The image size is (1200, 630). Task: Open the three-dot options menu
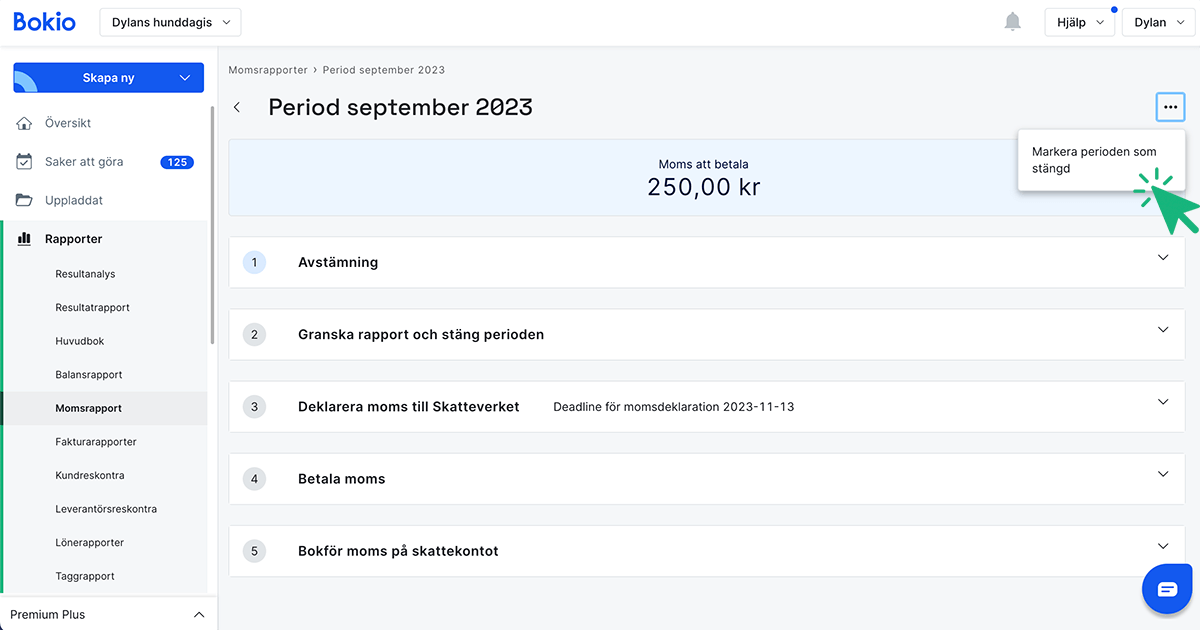[1170, 106]
